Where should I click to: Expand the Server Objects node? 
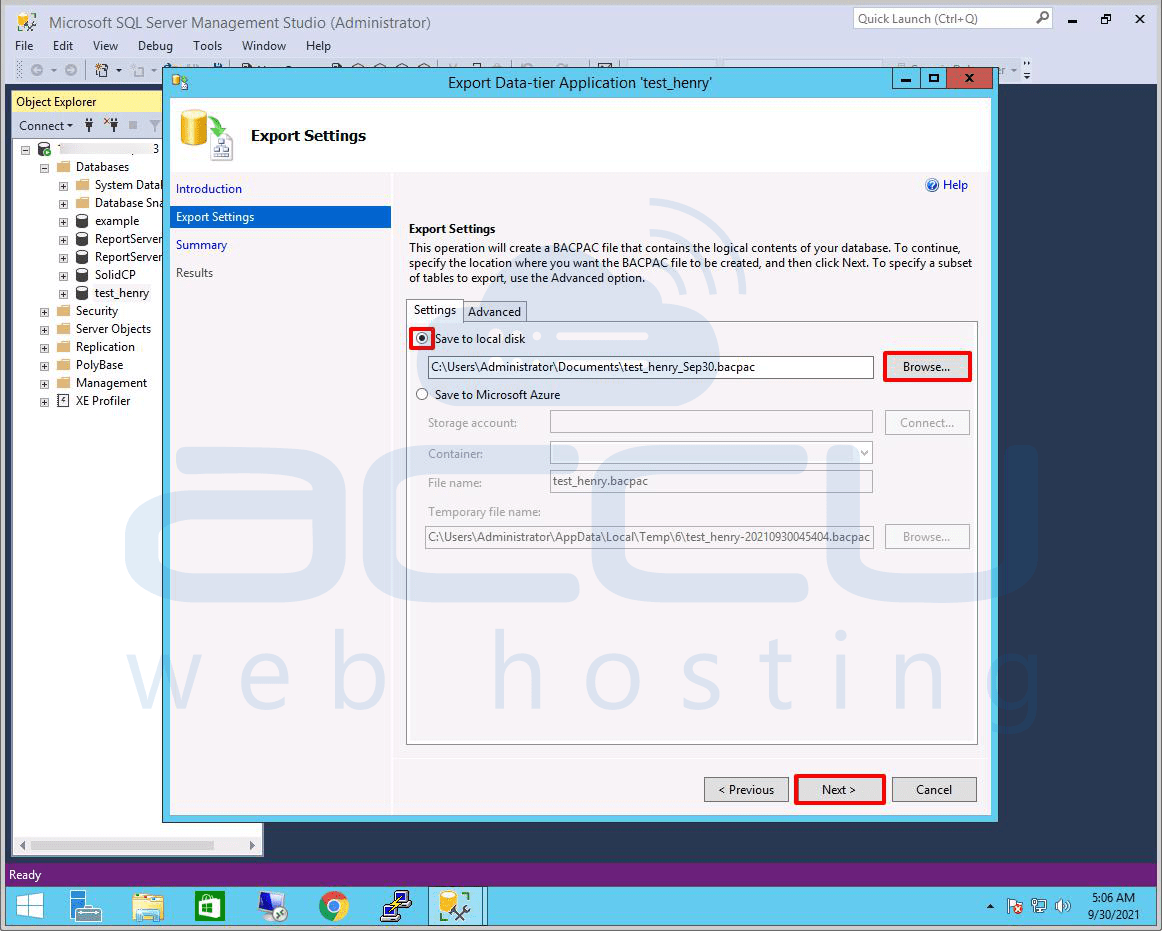(x=44, y=330)
